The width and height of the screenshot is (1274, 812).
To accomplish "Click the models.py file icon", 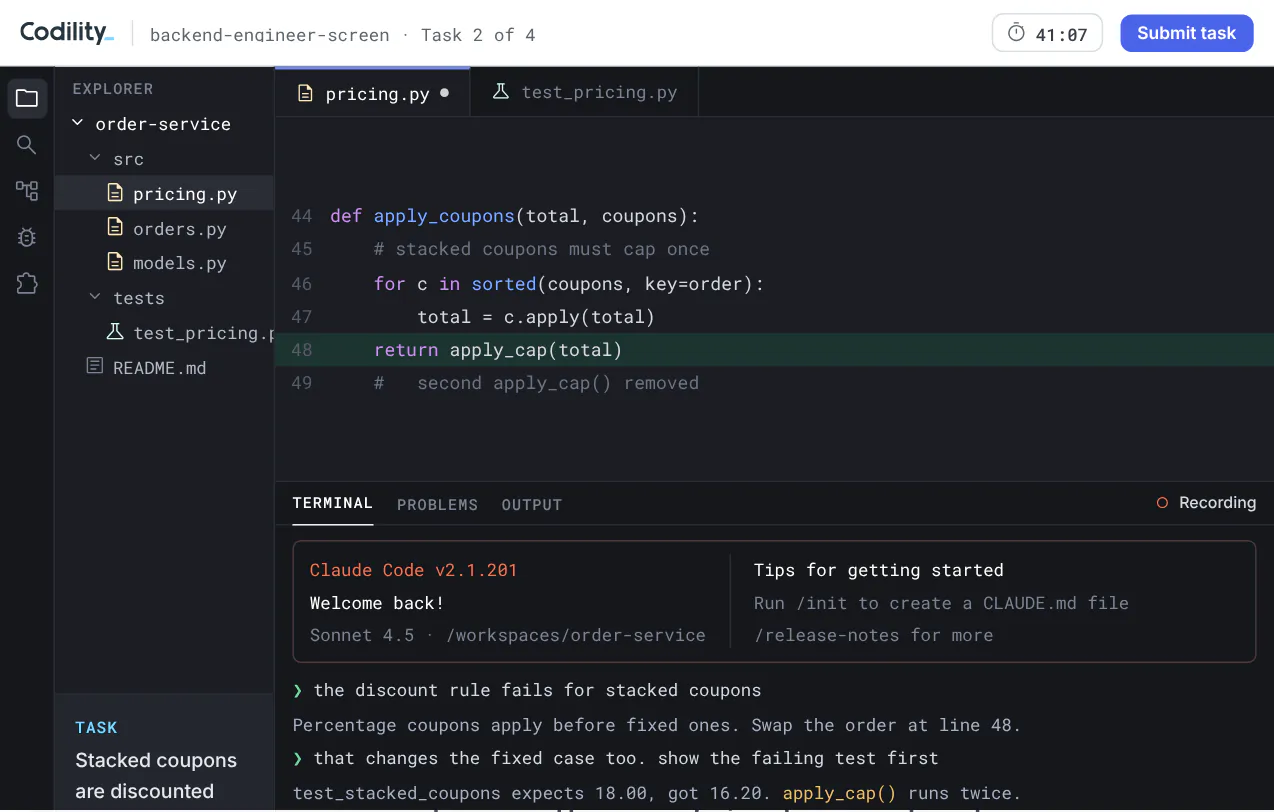I will 116,262.
